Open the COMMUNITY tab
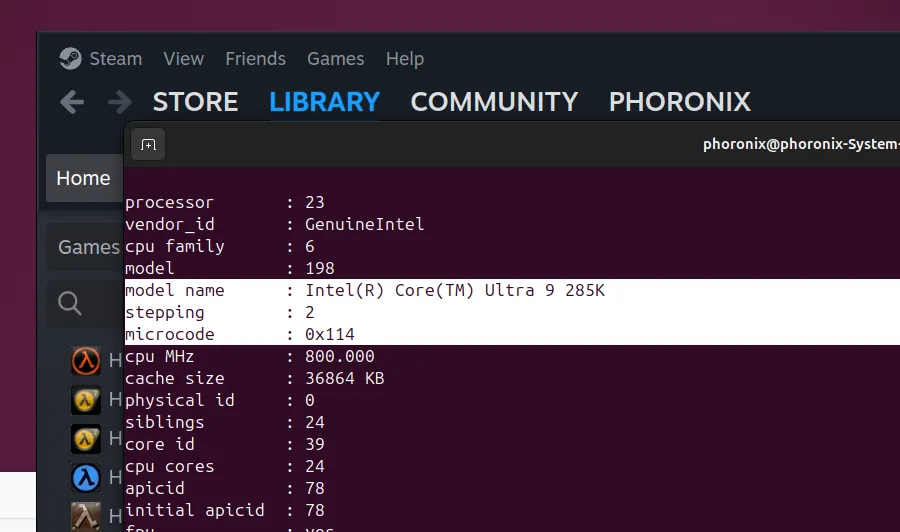 (494, 102)
